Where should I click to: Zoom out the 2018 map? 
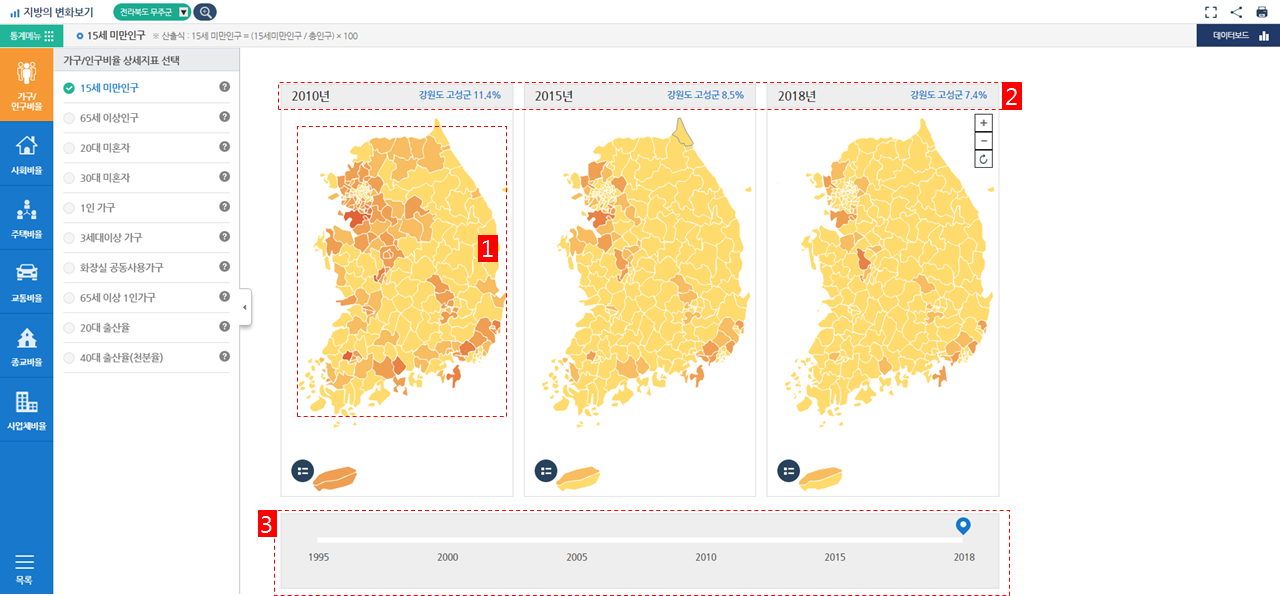pos(983,141)
